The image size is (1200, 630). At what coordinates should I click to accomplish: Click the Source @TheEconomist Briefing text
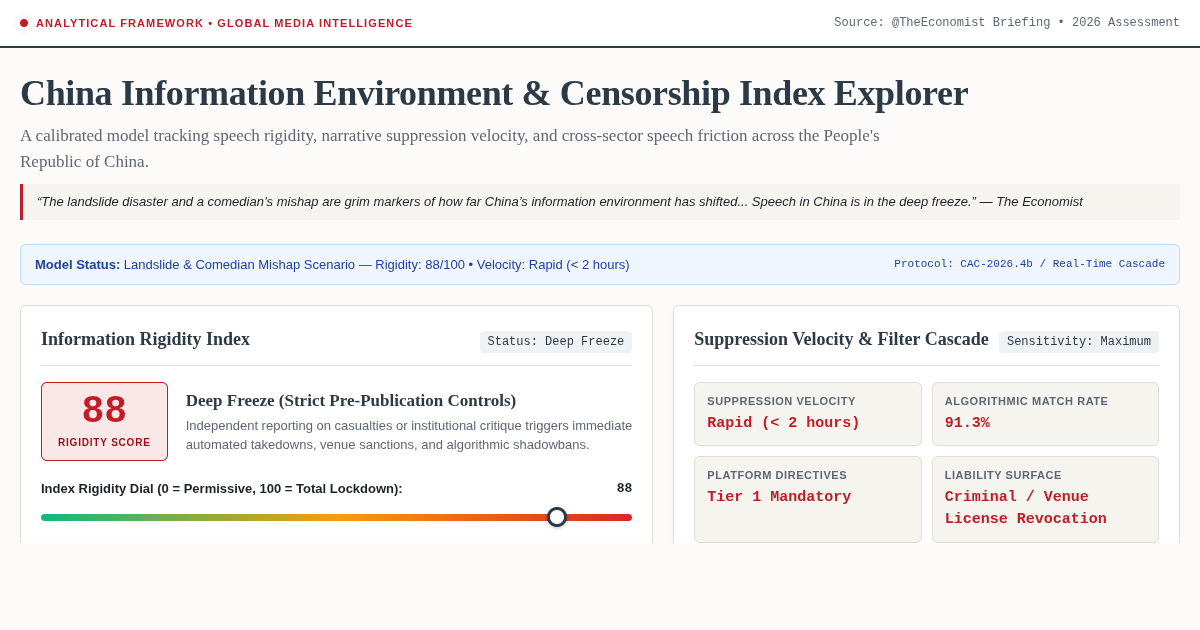click(1007, 23)
